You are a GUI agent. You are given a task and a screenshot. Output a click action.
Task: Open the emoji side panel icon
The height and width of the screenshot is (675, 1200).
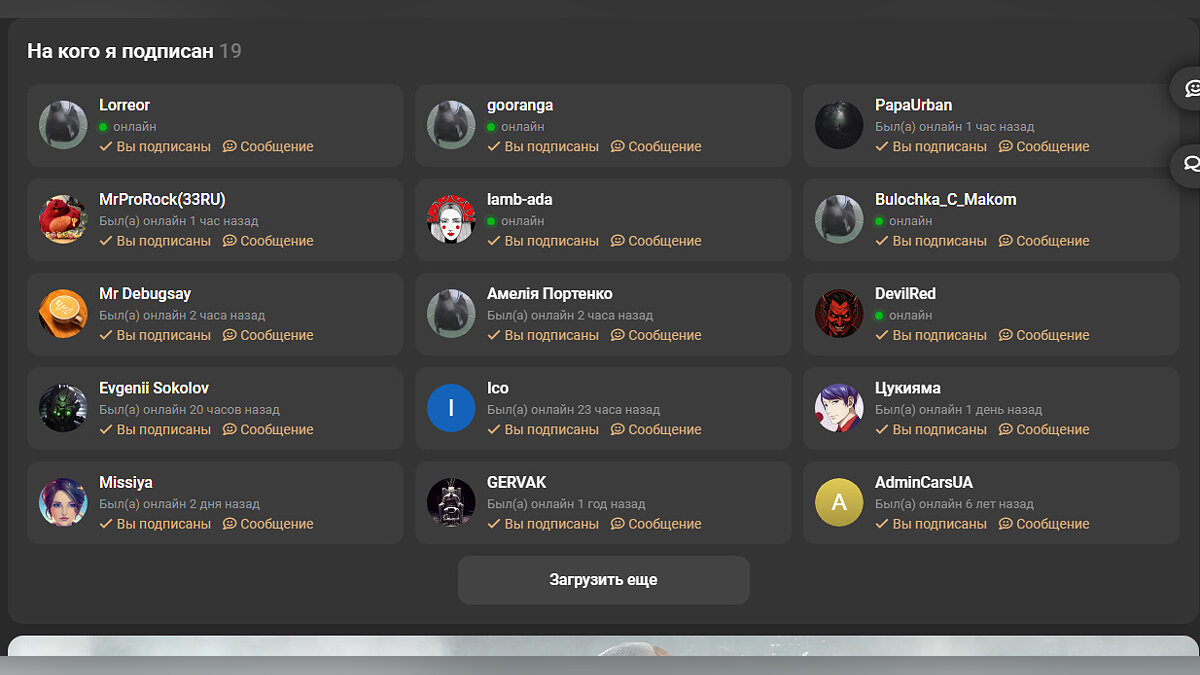pyautogui.click(x=1191, y=88)
